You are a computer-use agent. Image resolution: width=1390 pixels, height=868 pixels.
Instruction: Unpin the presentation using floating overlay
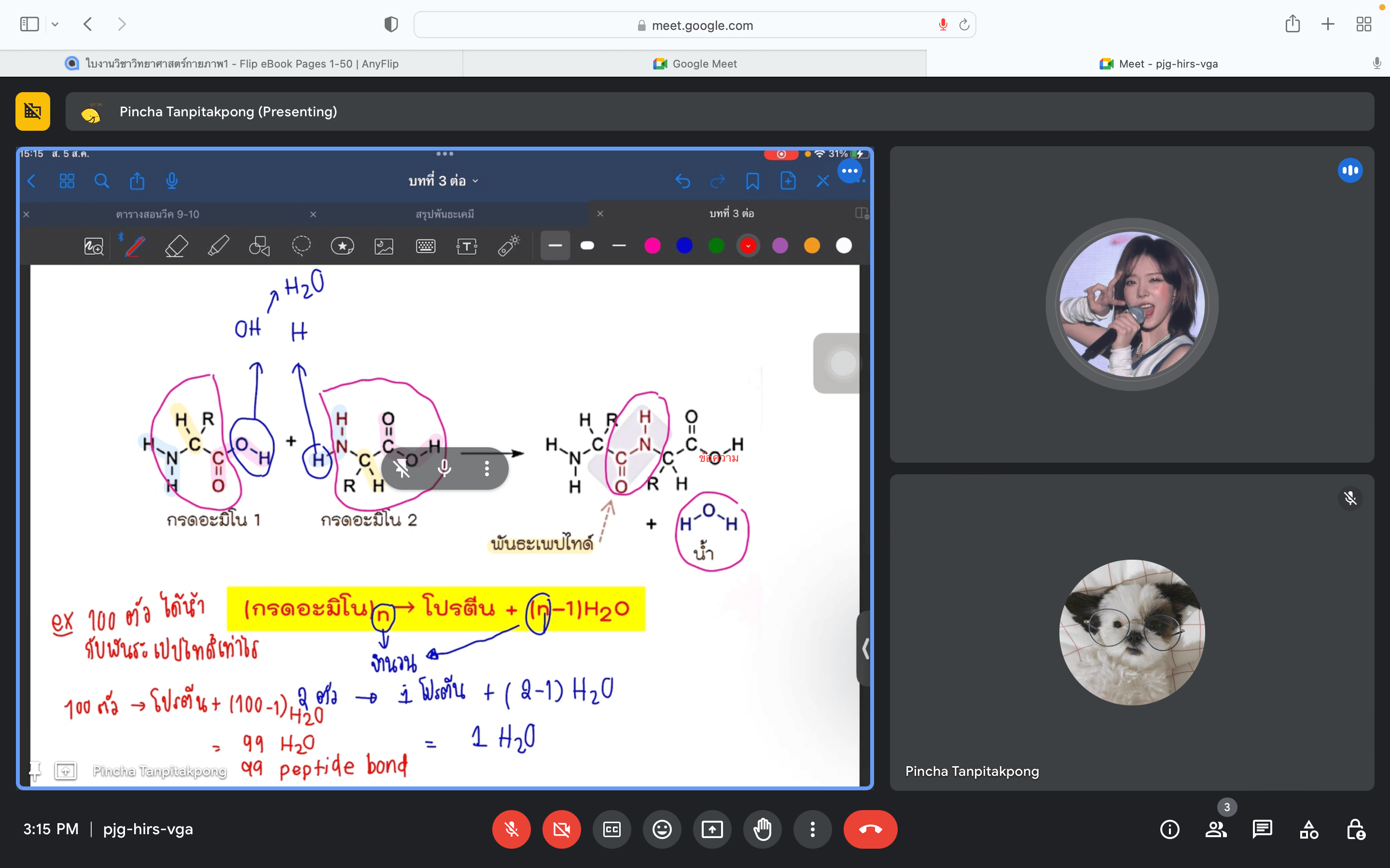[x=403, y=468]
